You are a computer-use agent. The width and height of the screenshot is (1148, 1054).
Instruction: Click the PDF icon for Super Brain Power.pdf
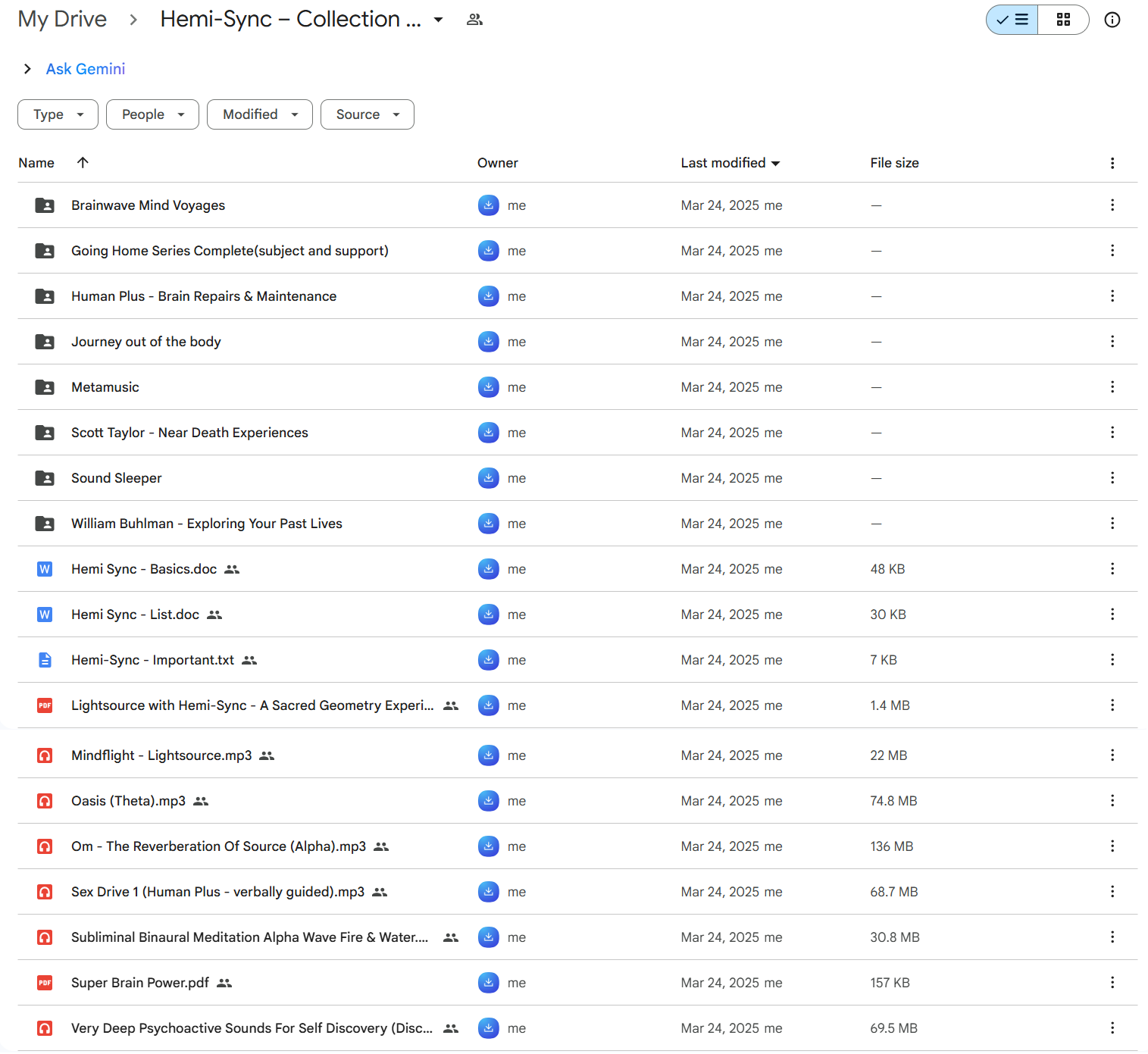coord(45,983)
